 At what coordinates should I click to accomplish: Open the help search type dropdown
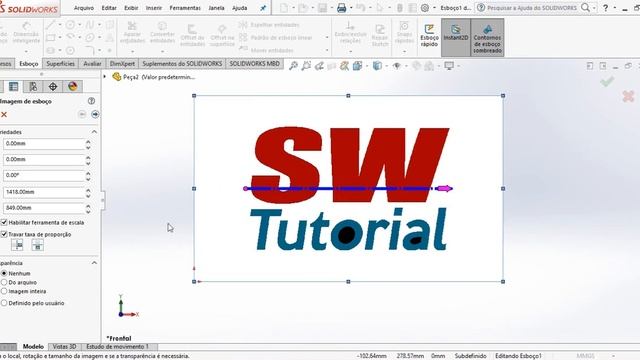(595, 8)
